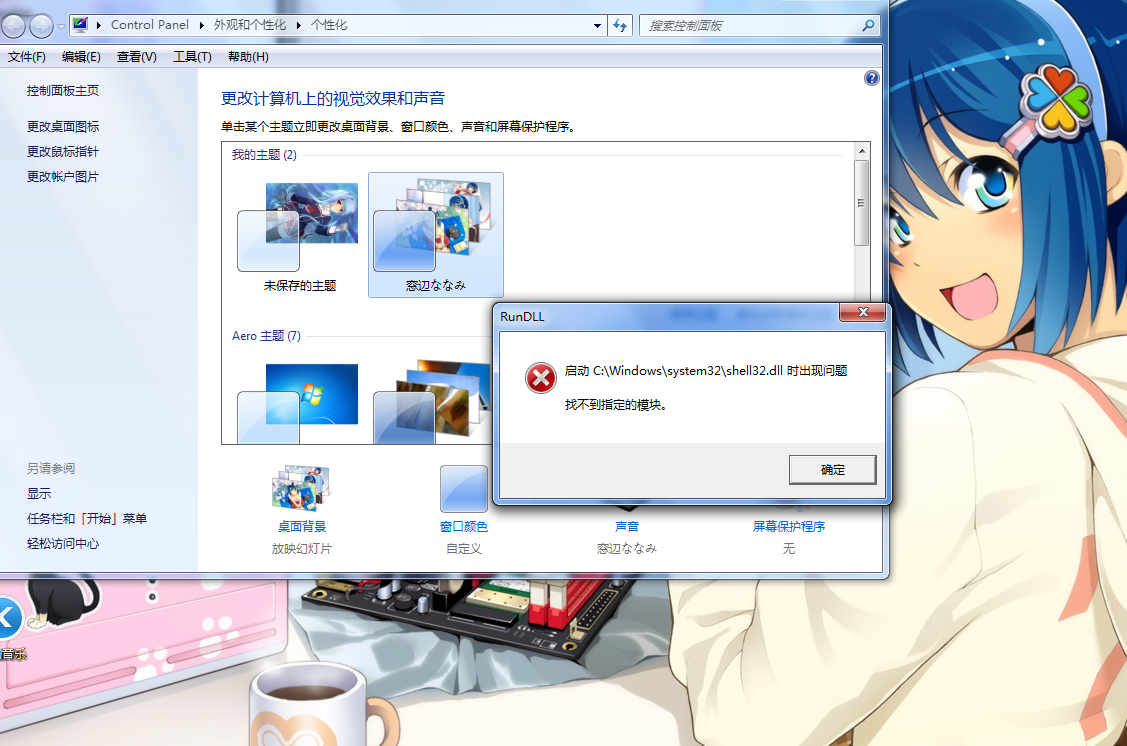Click the error text mentioning shell32.dll

[706, 371]
